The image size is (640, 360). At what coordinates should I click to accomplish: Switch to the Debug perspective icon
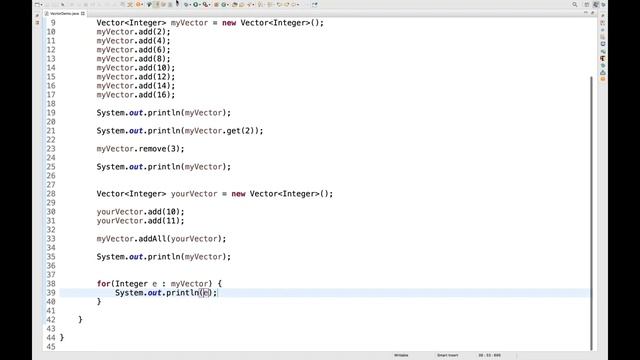(603, 4)
